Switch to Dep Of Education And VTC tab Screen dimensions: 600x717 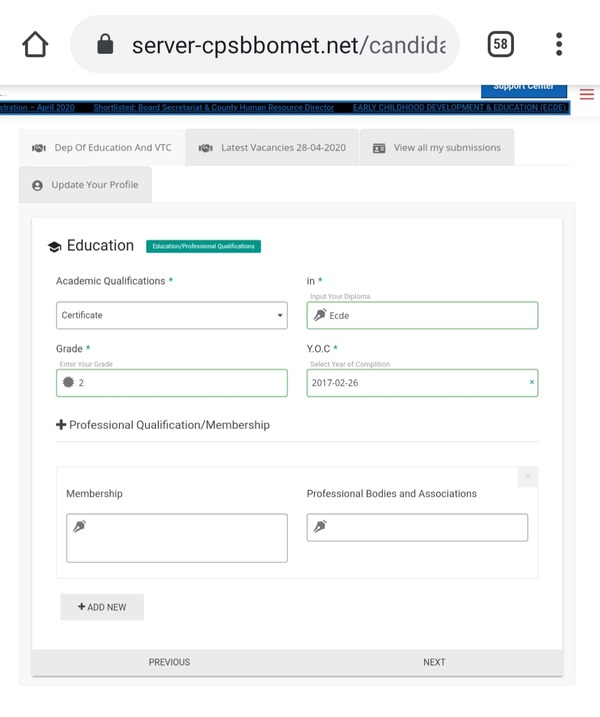tap(102, 148)
